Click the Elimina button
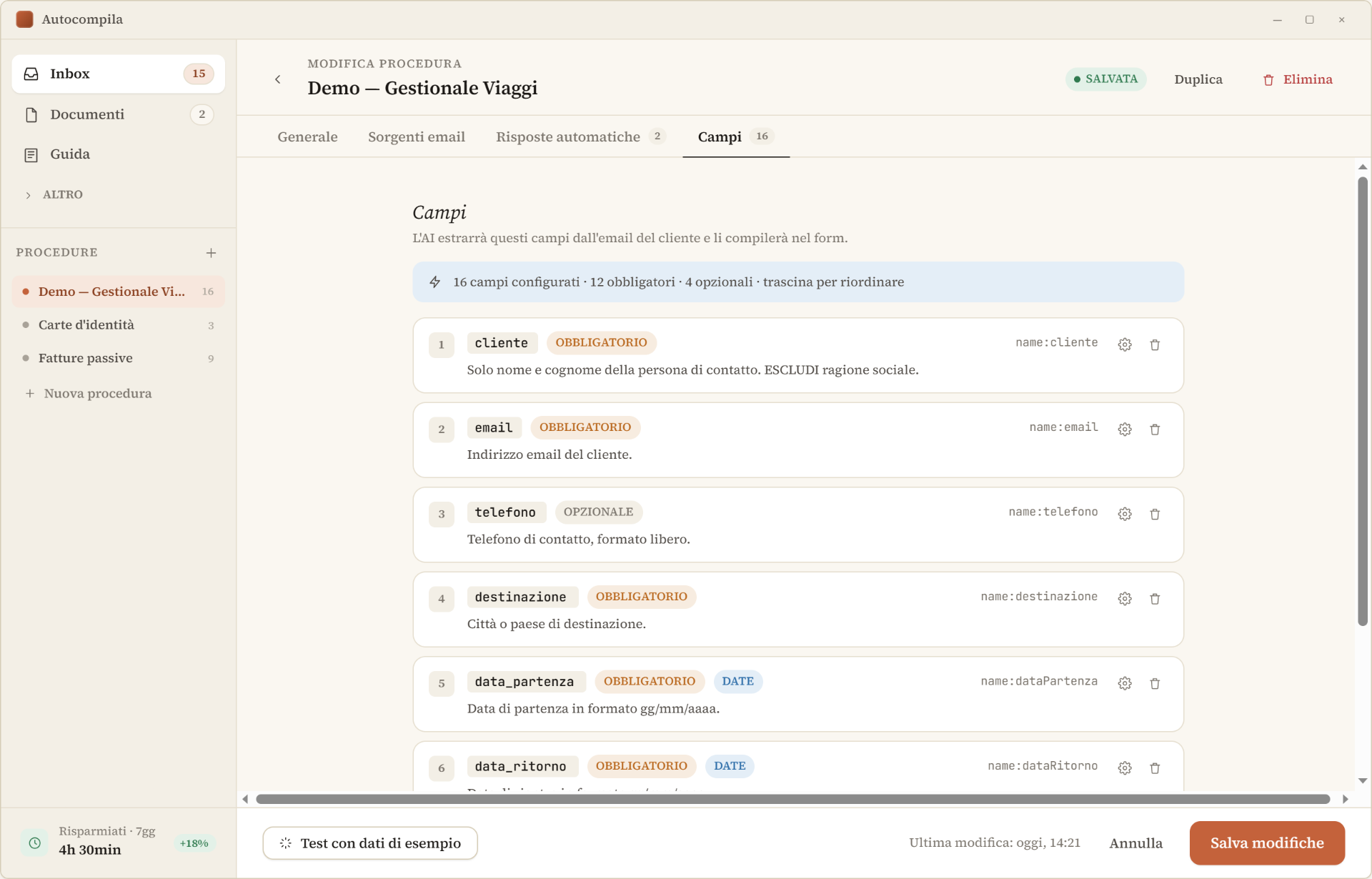The height and width of the screenshot is (879, 1372). [1297, 79]
